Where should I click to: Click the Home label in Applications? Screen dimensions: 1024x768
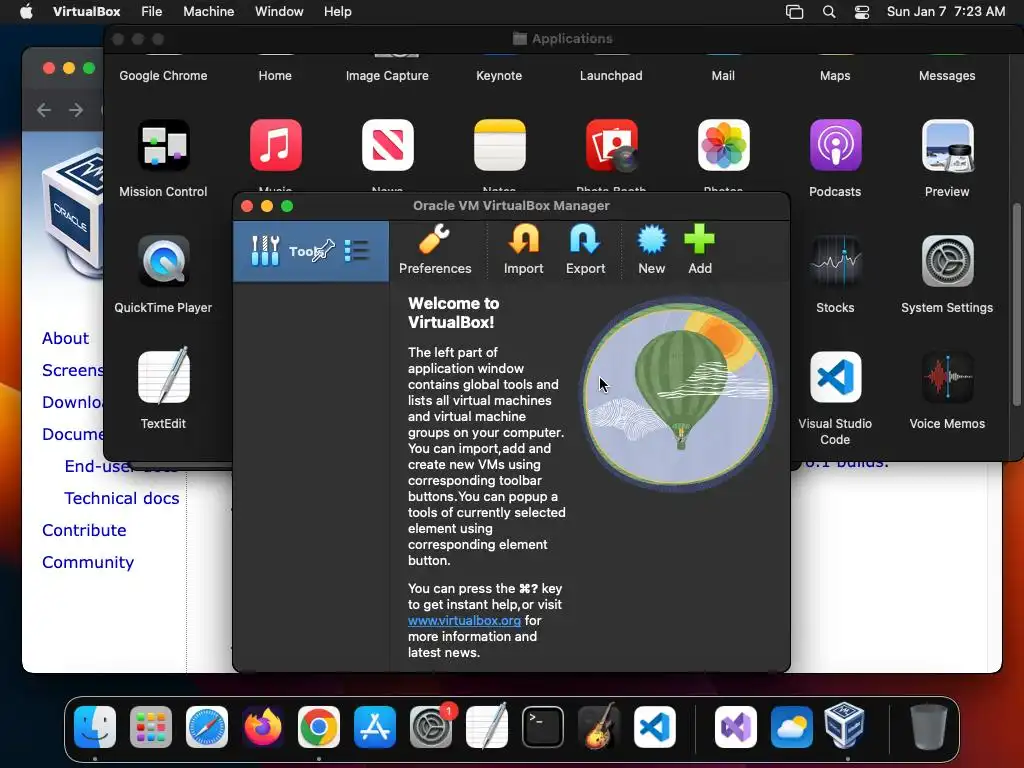pos(275,76)
